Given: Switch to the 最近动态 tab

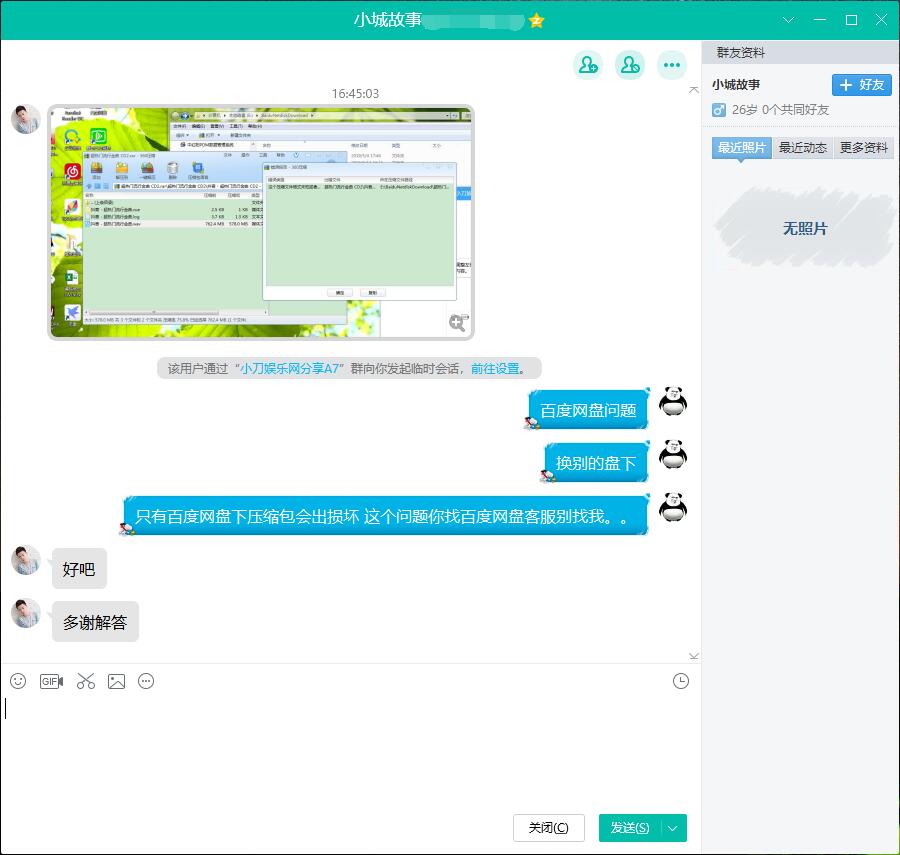Looking at the screenshot, I should 802,148.
